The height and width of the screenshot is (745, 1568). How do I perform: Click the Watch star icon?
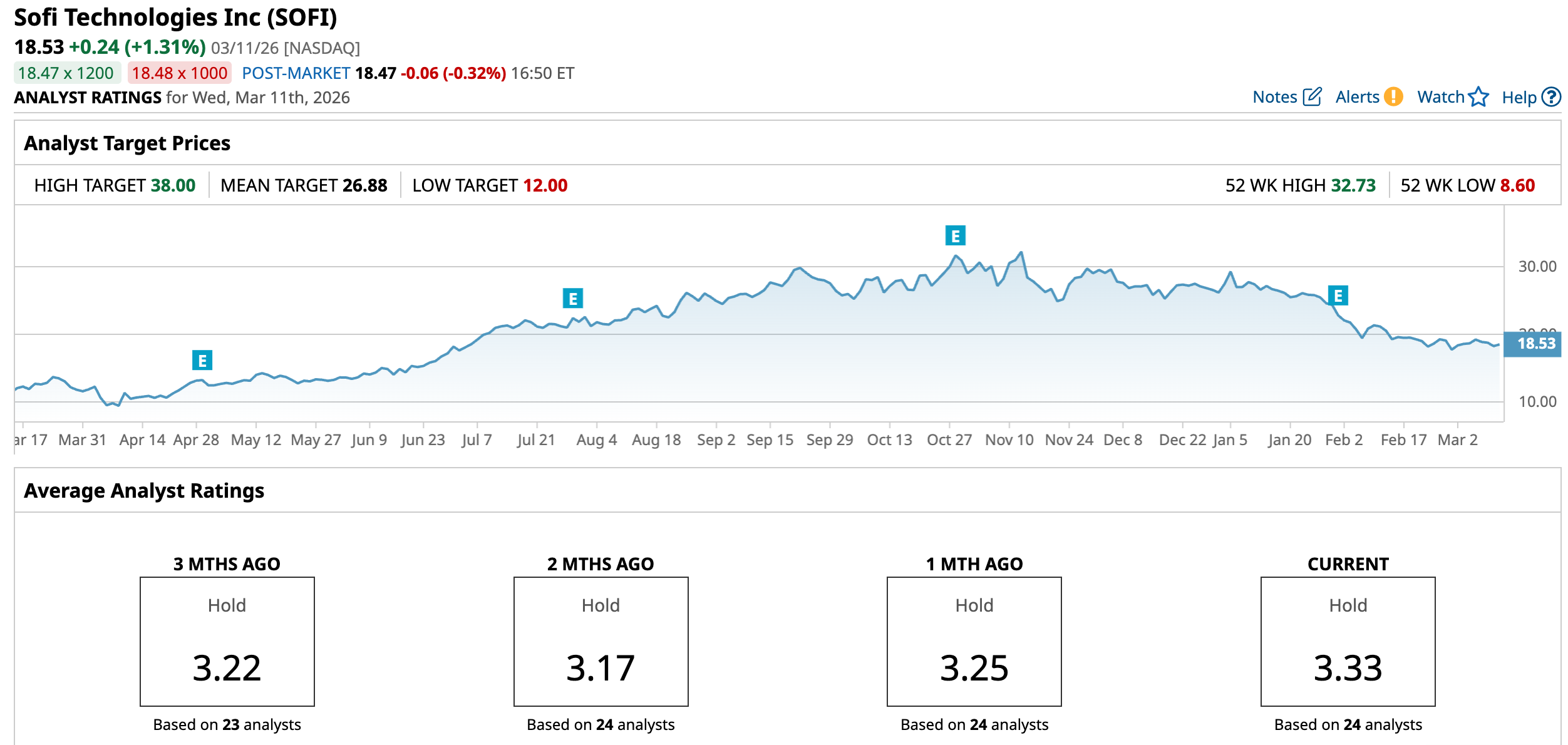1478,97
